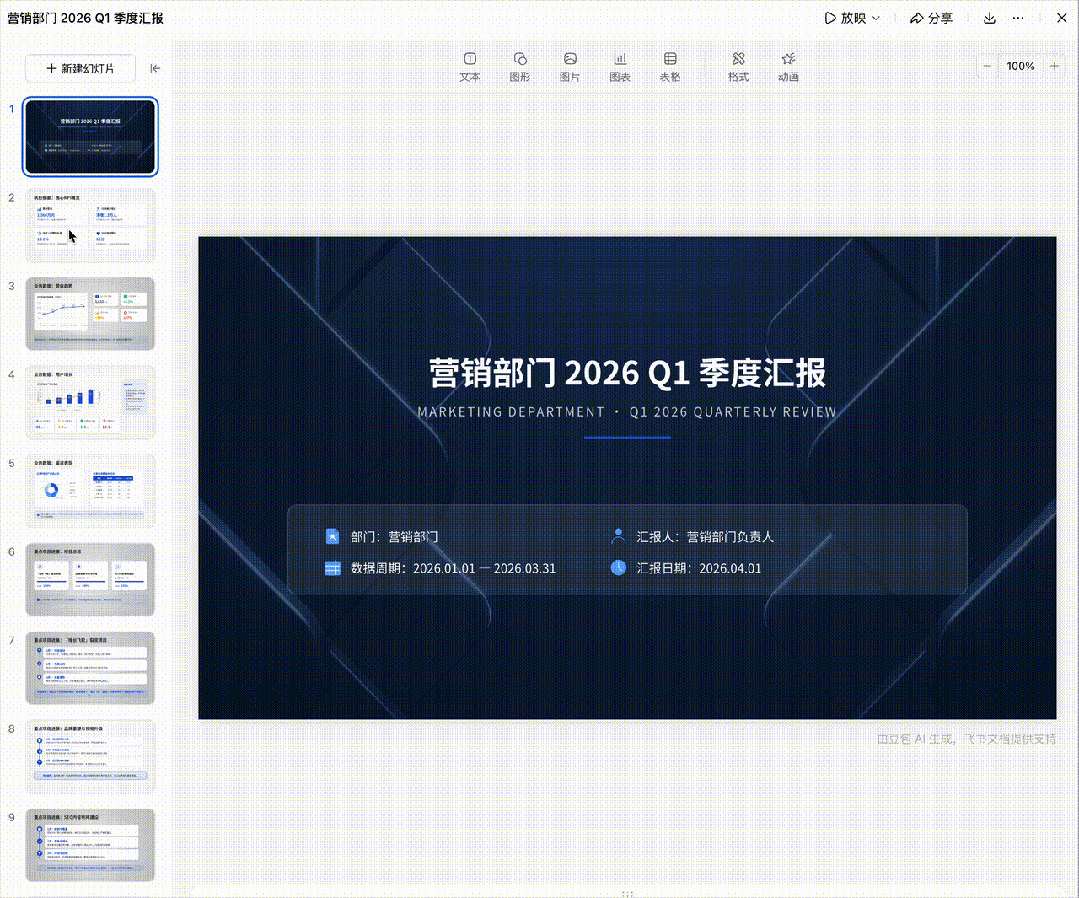Screen dimensions: 1079x898
Task: Expand the 放映 dropdown arrow
Action: pos(877,18)
